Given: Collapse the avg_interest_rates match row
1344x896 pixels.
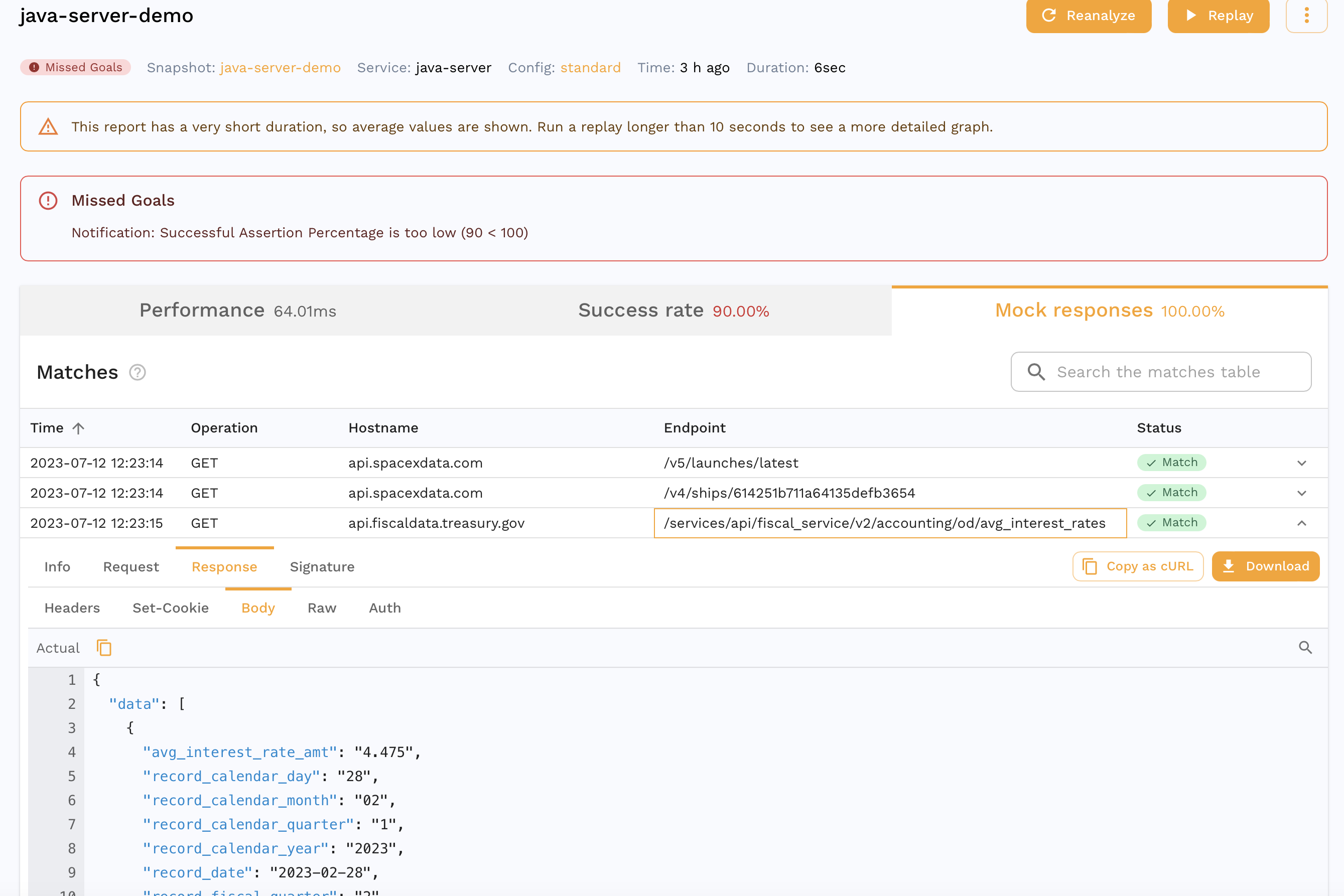Looking at the screenshot, I should coord(1302,523).
